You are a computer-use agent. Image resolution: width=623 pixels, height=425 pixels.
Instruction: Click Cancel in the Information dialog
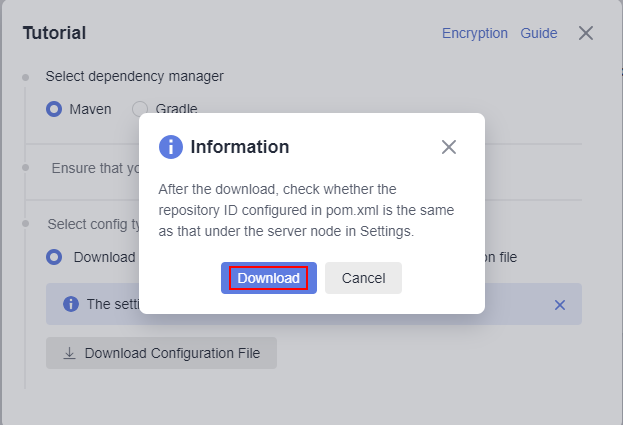[x=363, y=278]
